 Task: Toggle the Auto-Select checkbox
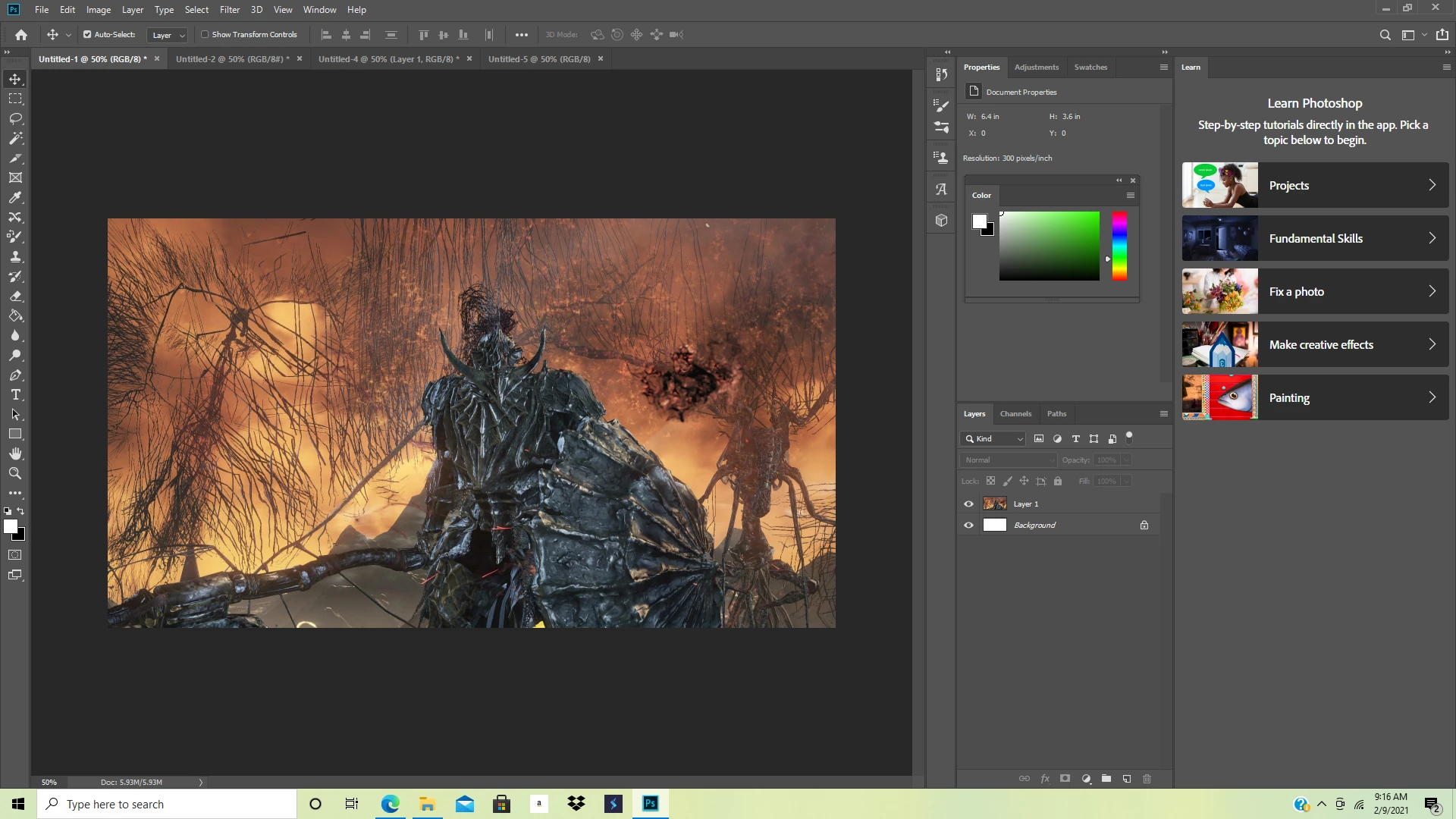click(x=87, y=34)
